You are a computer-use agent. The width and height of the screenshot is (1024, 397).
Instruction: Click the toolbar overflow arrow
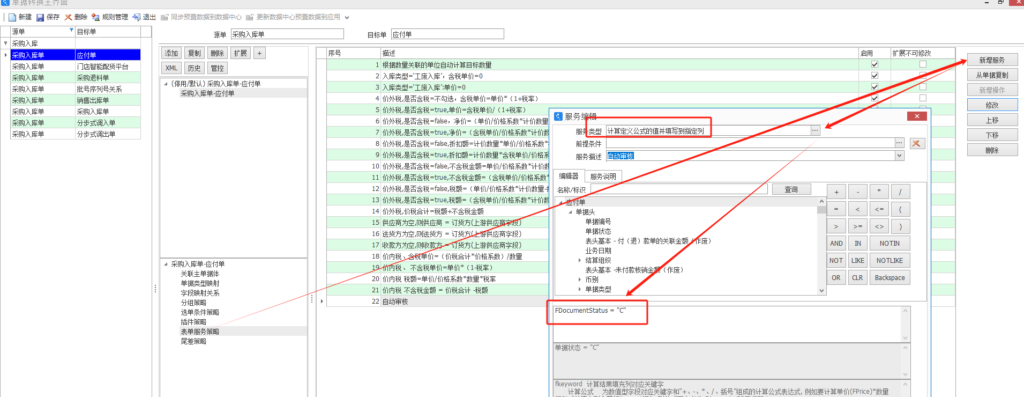point(347,17)
